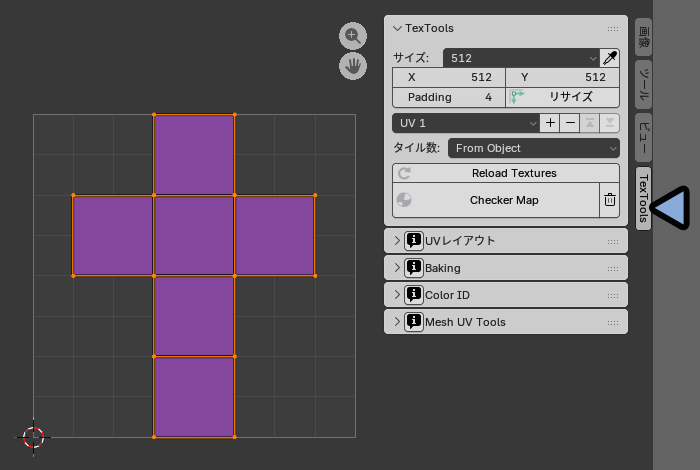
Task: Collapse the TexTools panel header
Action: point(397,29)
